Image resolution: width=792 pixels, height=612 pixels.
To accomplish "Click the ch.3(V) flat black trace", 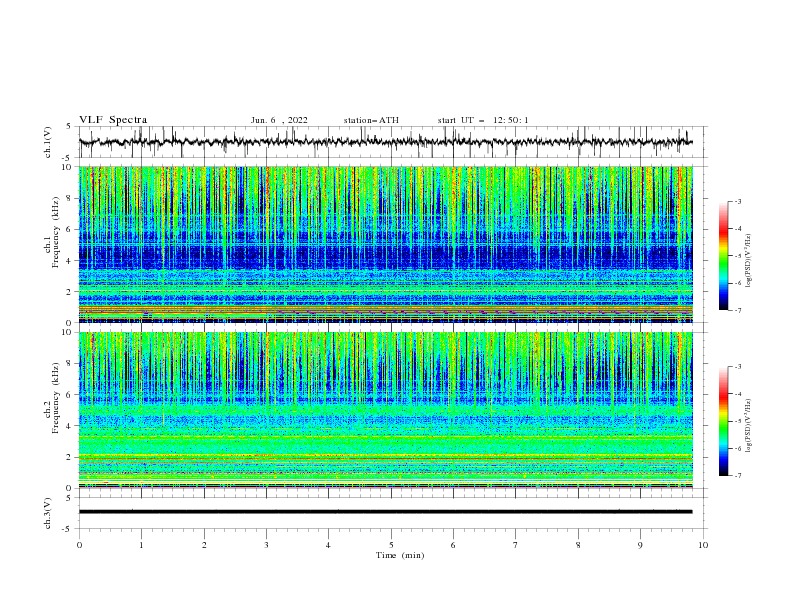I will click(x=386, y=512).
